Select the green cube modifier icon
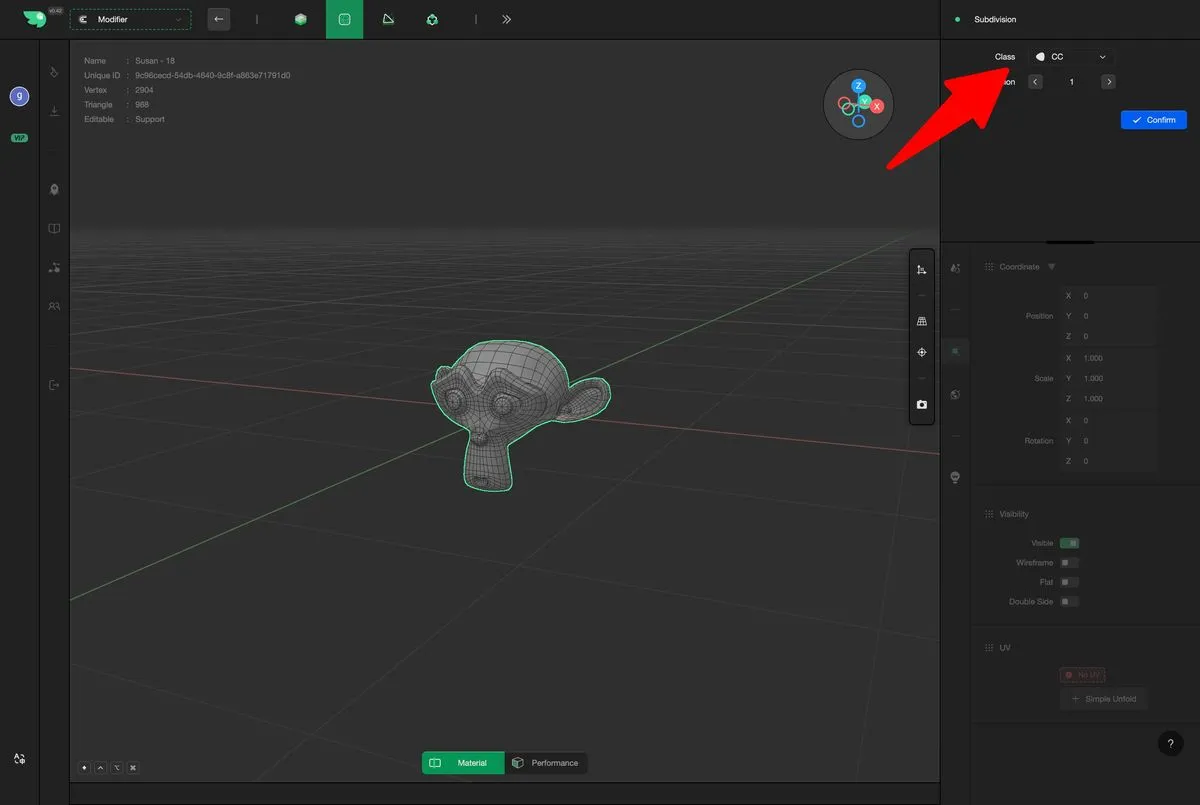 point(300,19)
